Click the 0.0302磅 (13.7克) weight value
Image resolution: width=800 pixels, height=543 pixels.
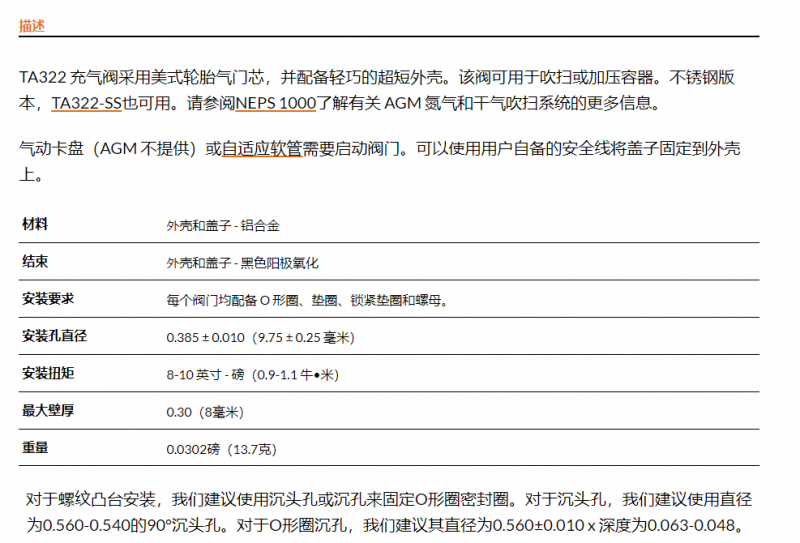click(x=219, y=449)
